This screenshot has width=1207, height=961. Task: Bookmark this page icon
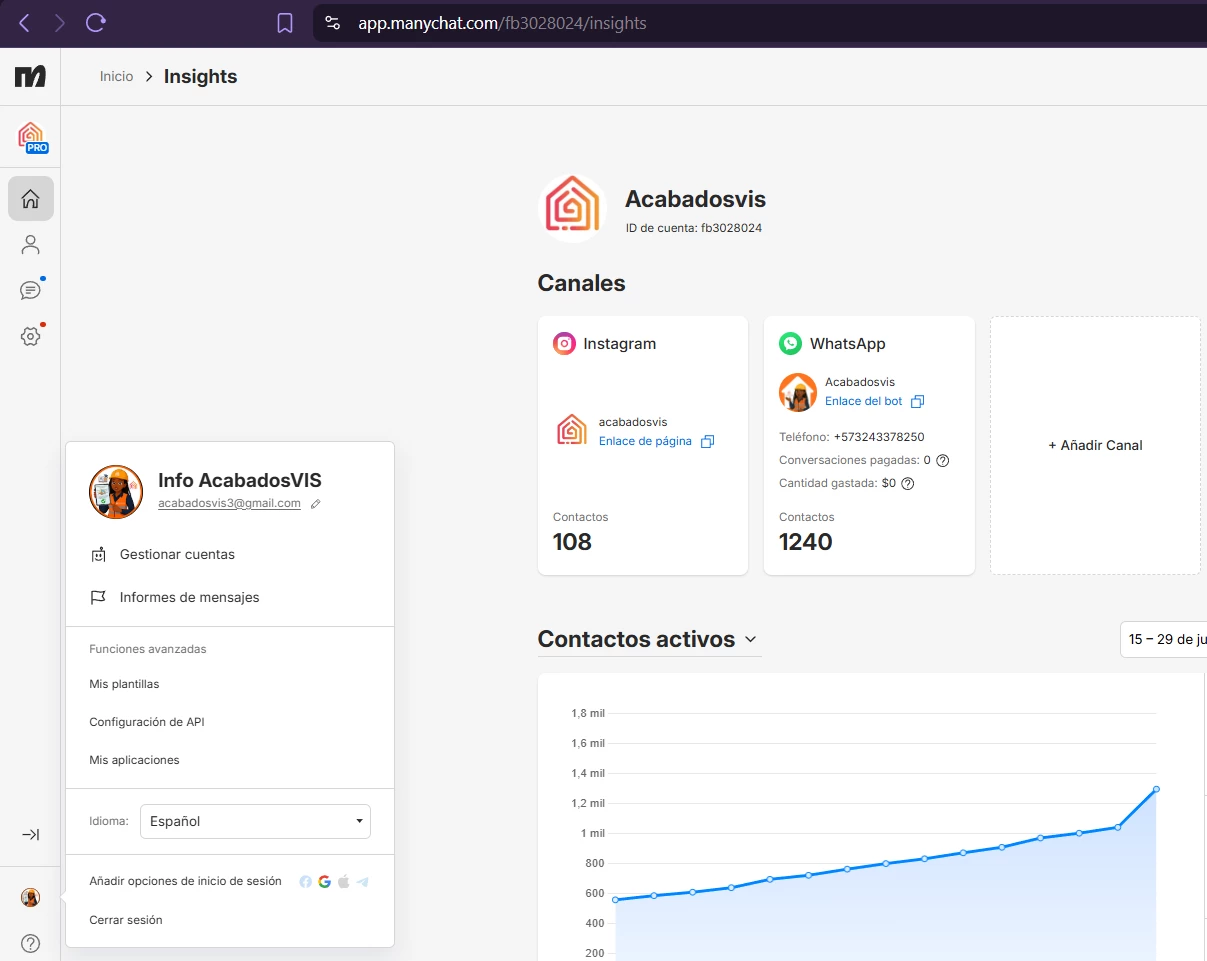pyautogui.click(x=285, y=23)
